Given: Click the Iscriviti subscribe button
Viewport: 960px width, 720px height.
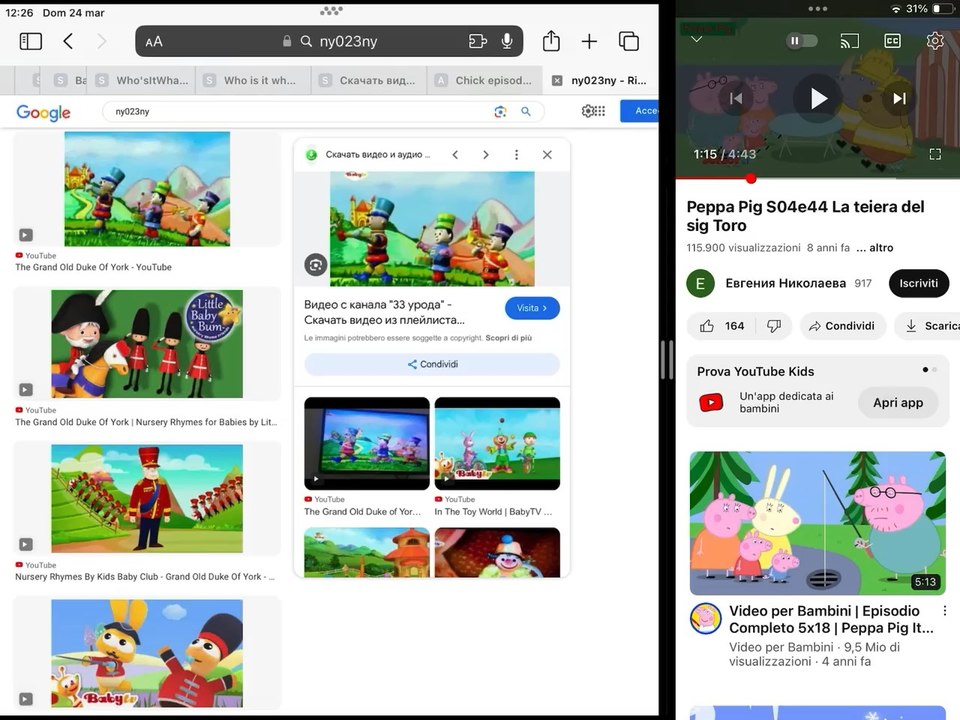Looking at the screenshot, I should point(918,283).
